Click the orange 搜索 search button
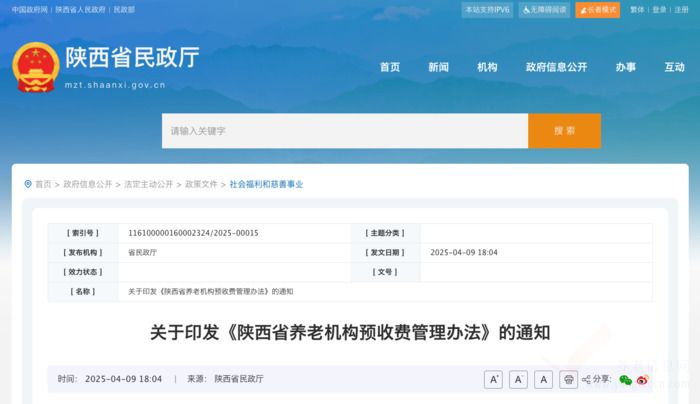Image resolution: width=700 pixels, height=404 pixels. click(564, 131)
